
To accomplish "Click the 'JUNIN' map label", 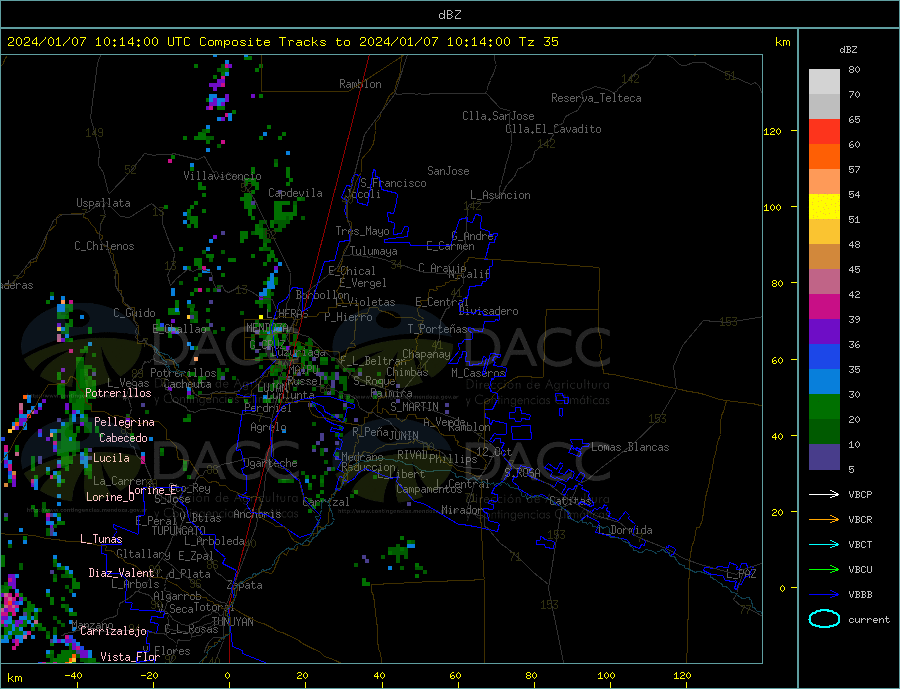I will pyautogui.click(x=404, y=436).
